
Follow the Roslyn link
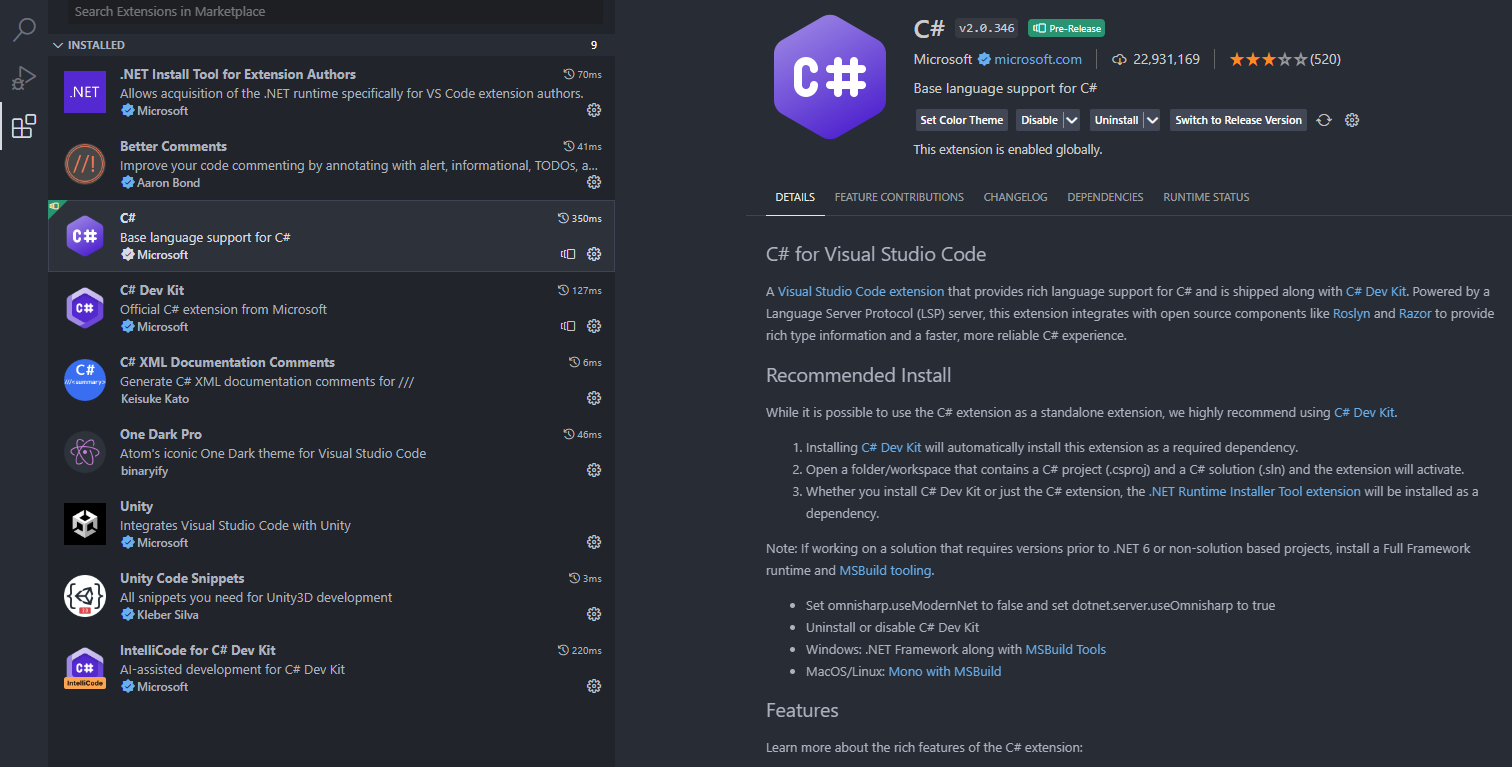coord(1351,313)
